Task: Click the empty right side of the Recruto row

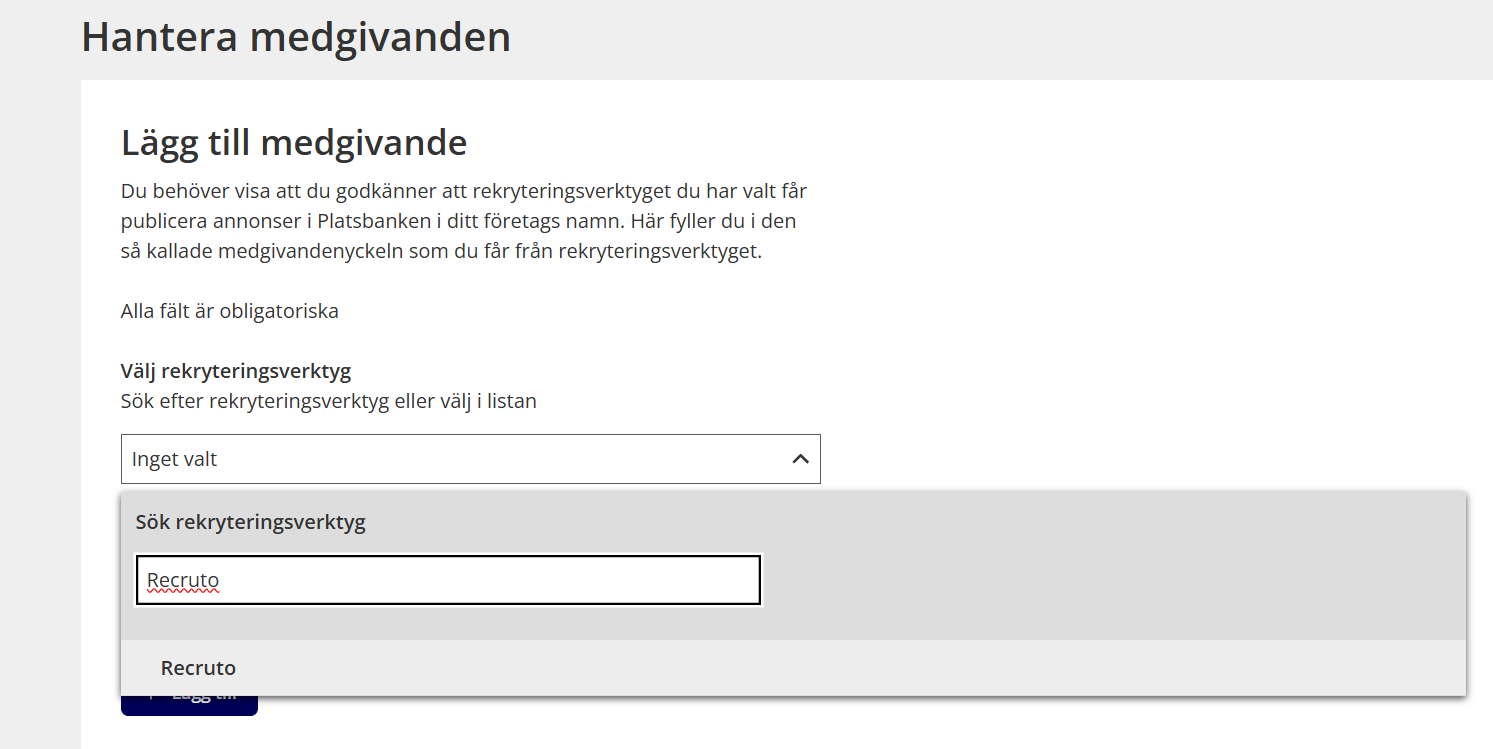Action: tap(1000, 668)
